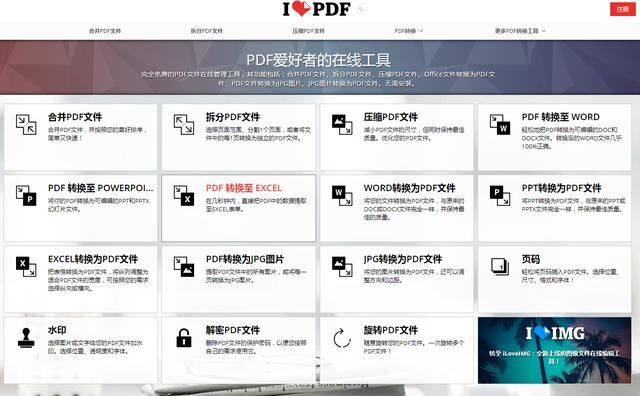Open the 拆分PDF文件 nav menu item
The image size is (640, 396).
[207, 31]
